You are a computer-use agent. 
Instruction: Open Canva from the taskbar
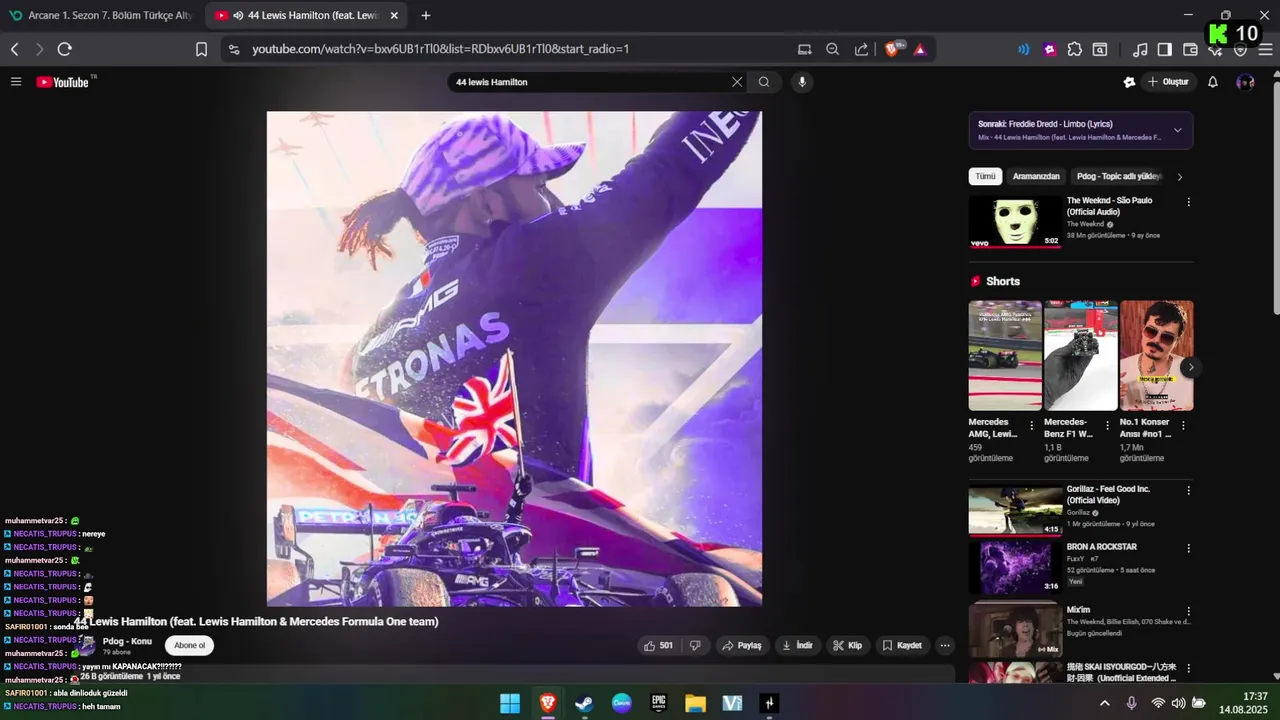click(x=621, y=703)
